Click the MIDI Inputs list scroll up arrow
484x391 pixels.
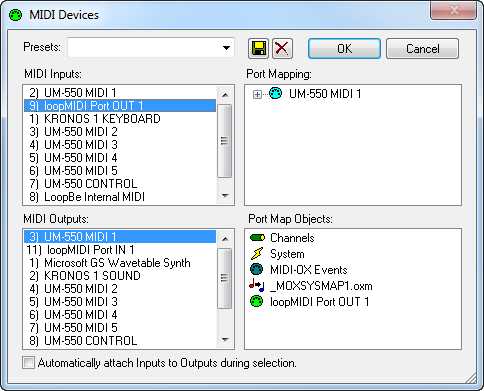(225, 95)
